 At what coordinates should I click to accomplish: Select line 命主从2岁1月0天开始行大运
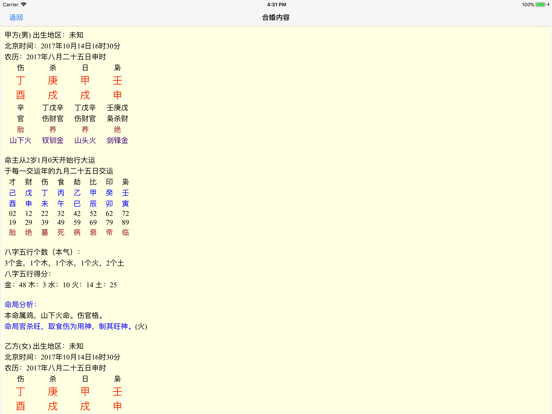(x=50, y=160)
